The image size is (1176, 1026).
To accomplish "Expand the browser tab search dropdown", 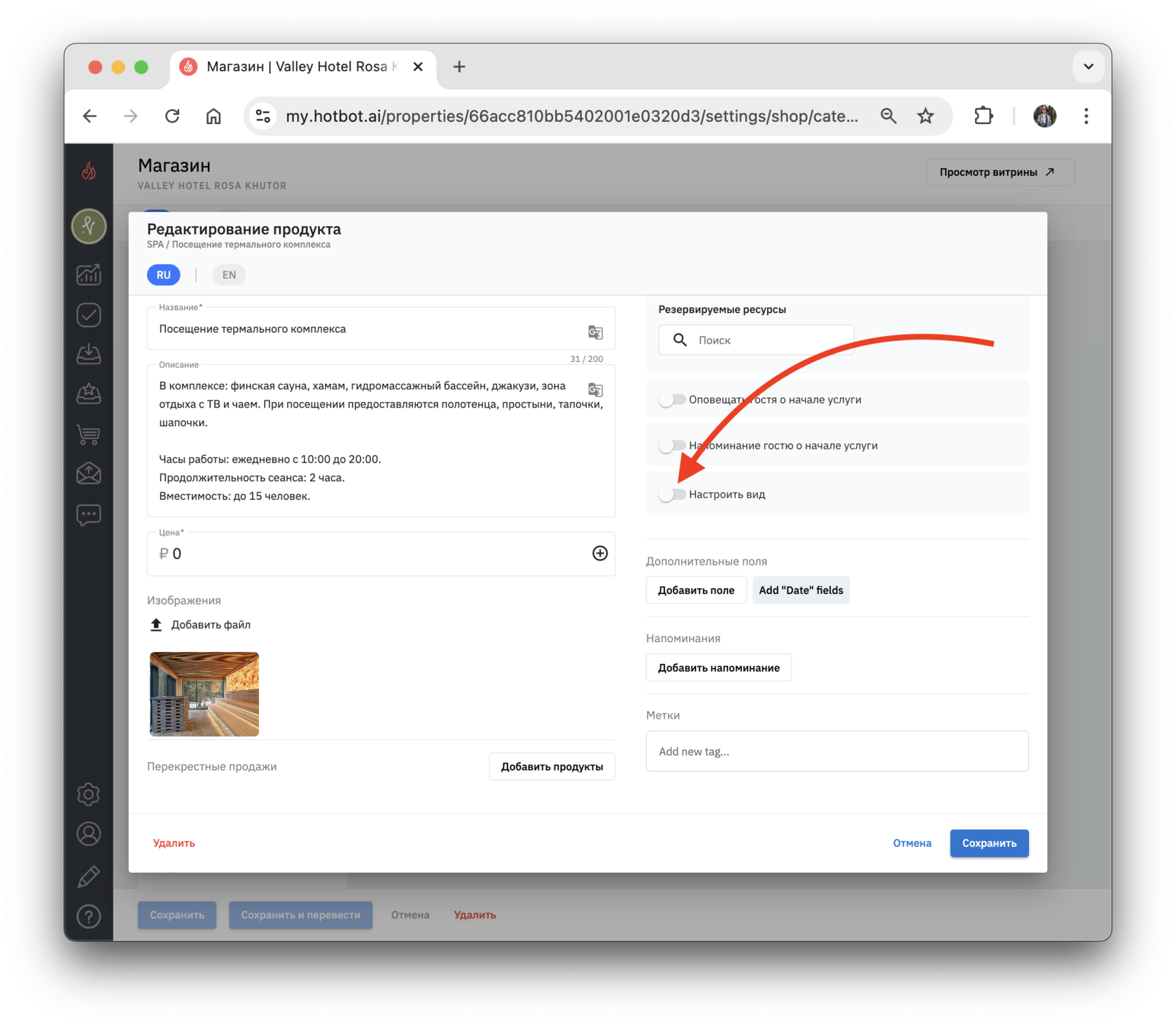I will 1088,67.
